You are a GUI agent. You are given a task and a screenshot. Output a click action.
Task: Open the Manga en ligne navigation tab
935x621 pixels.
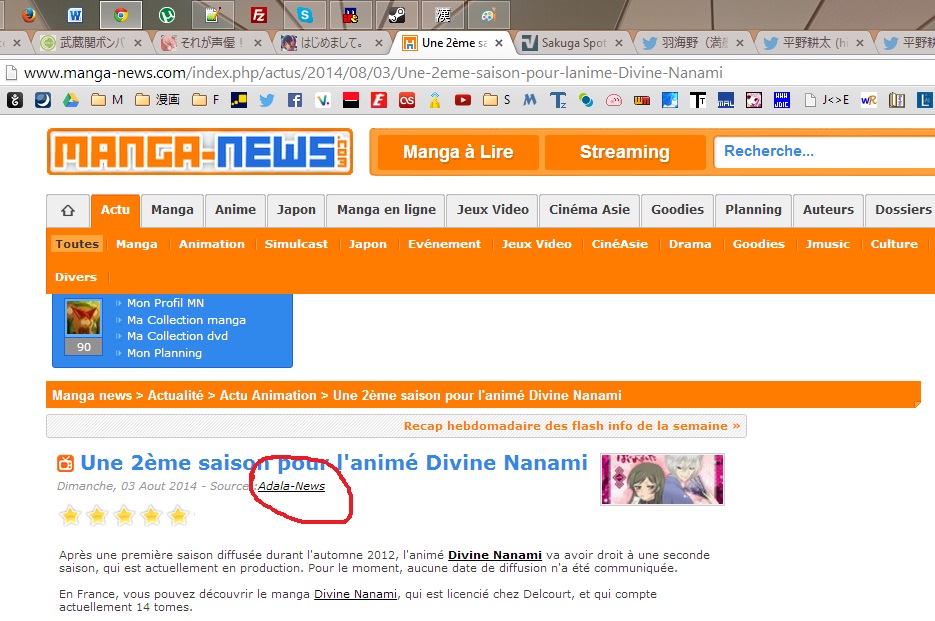[x=386, y=210]
